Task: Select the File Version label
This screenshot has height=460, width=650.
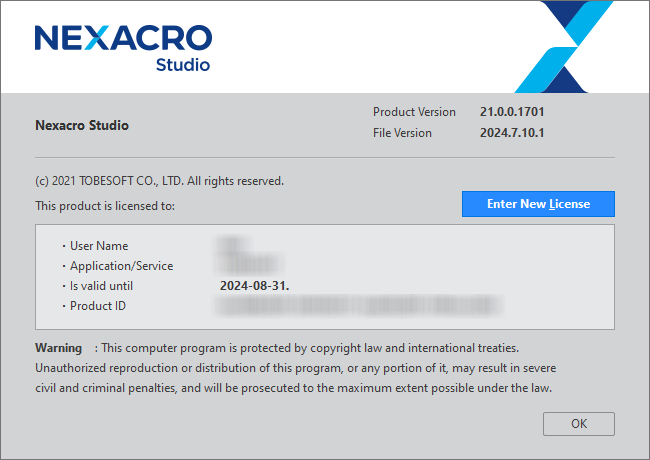Action: [x=402, y=133]
